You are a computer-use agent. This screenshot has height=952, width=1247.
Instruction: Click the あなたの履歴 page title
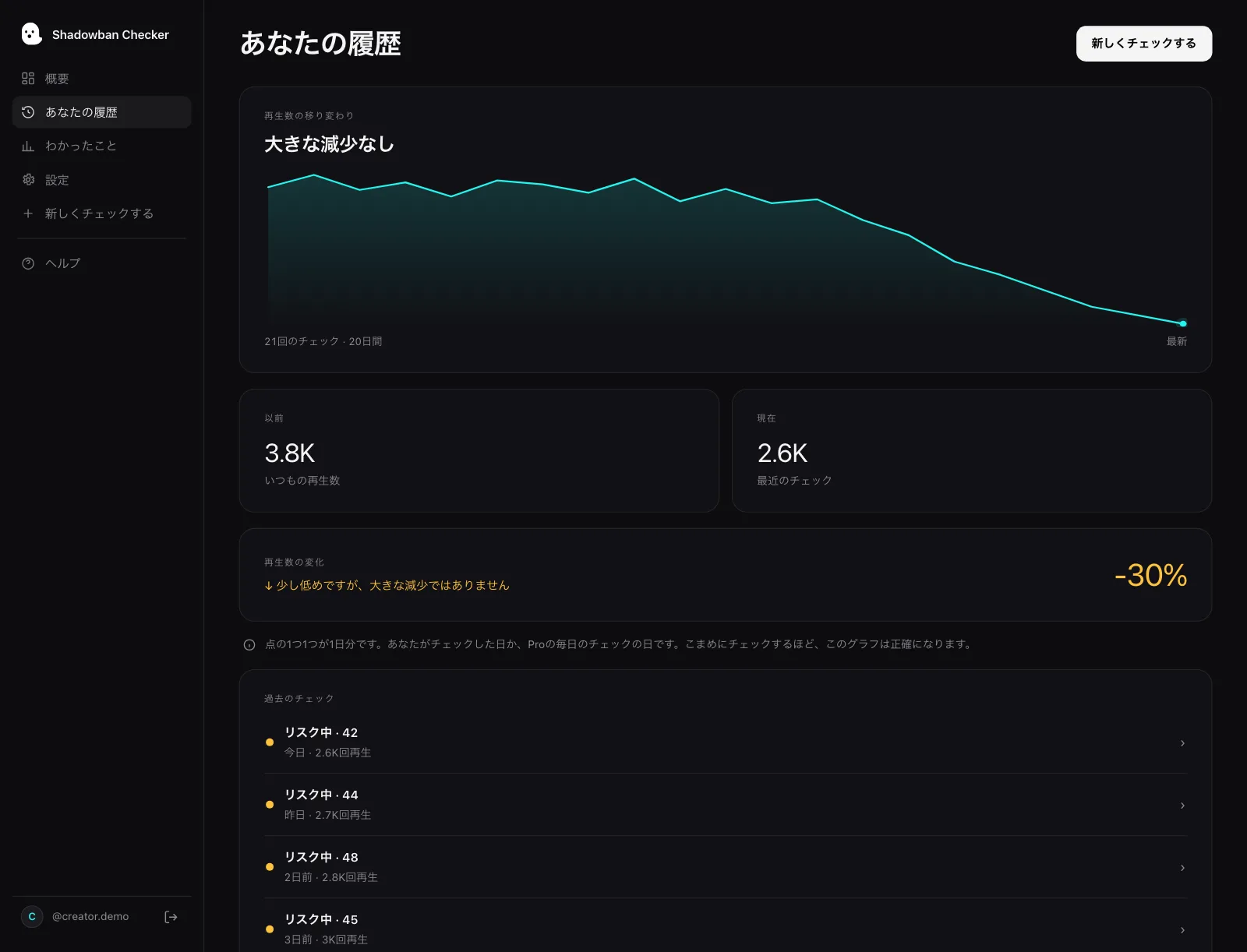click(320, 44)
